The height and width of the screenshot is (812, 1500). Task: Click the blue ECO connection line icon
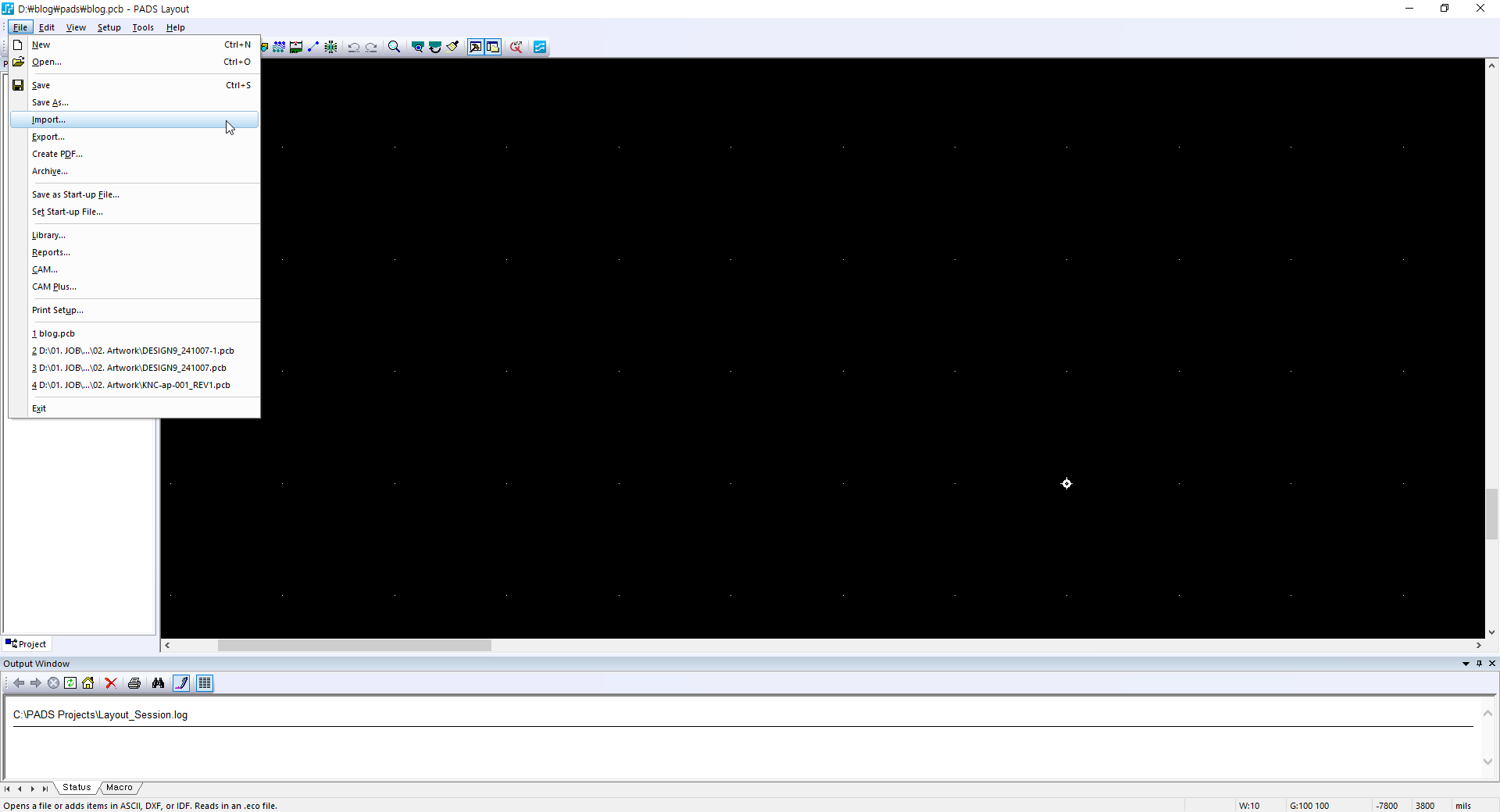pyautogui.click(x=313, y=47)
